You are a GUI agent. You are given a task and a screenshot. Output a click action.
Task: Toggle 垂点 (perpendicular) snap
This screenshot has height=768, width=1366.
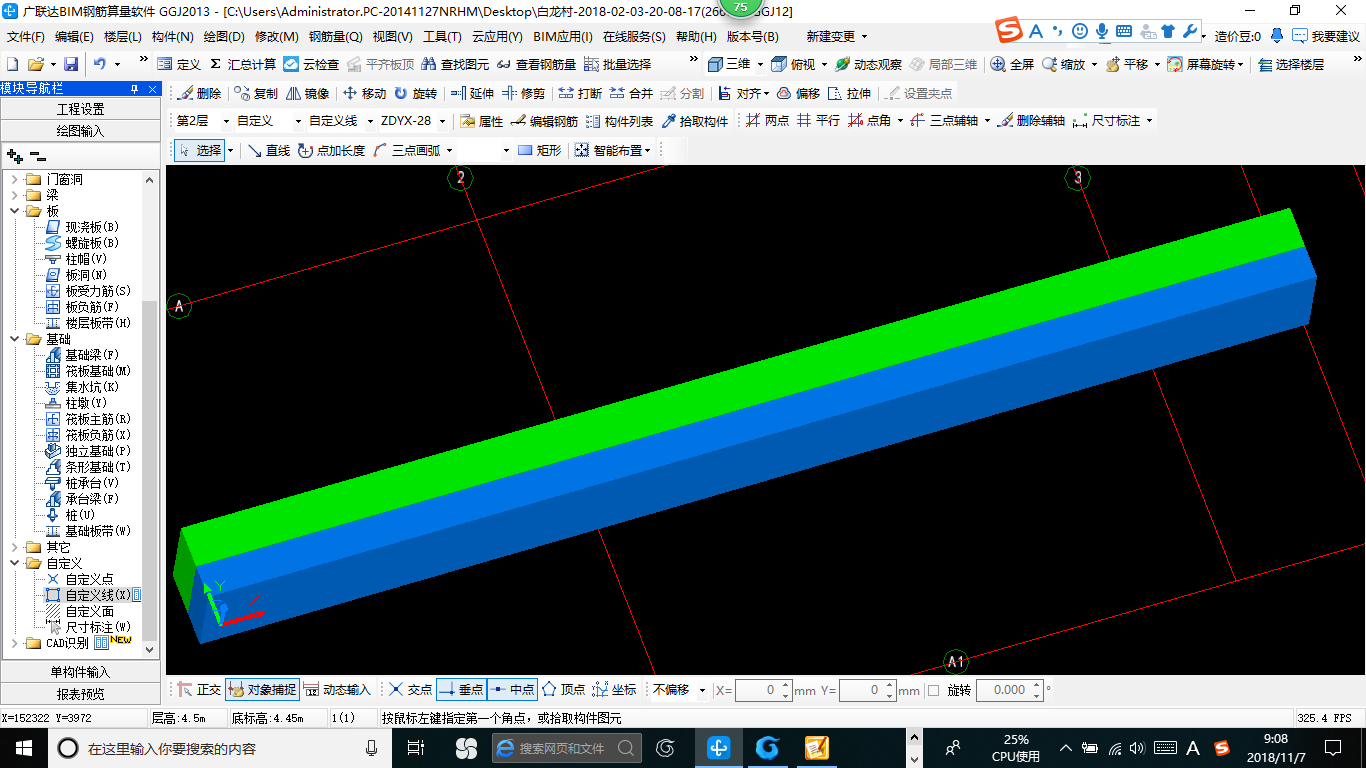click(461, 690)
